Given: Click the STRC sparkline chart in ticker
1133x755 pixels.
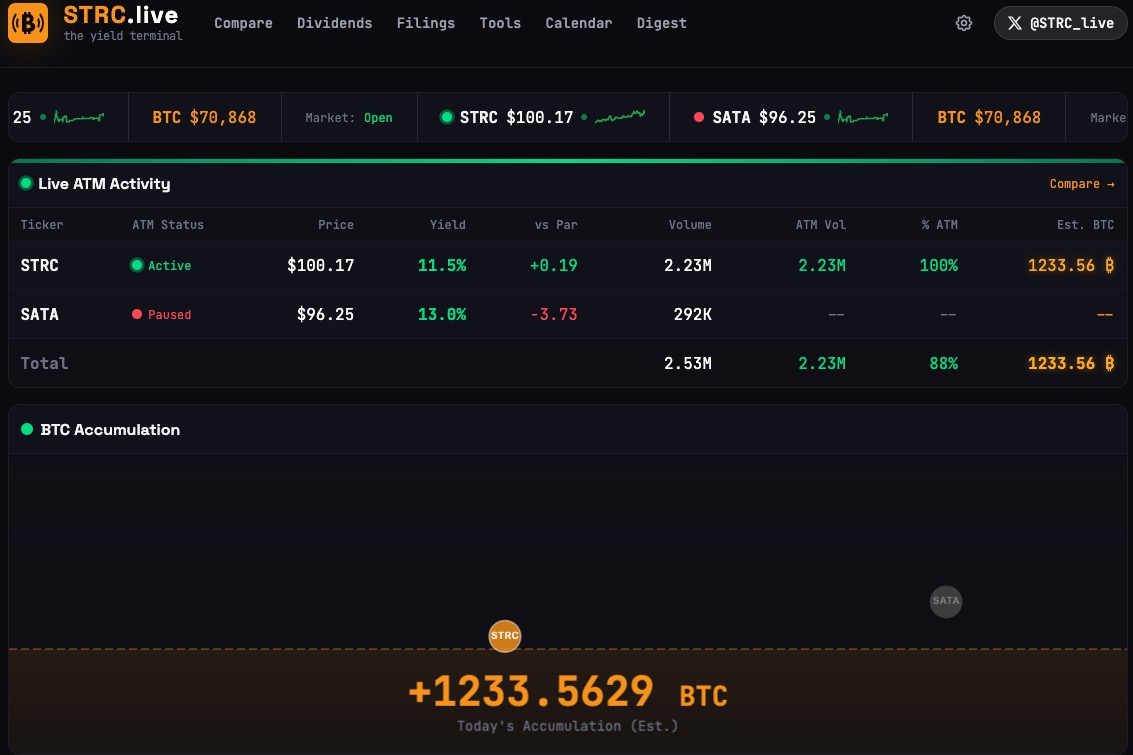Looking at the screenshot, I should 620,116.
